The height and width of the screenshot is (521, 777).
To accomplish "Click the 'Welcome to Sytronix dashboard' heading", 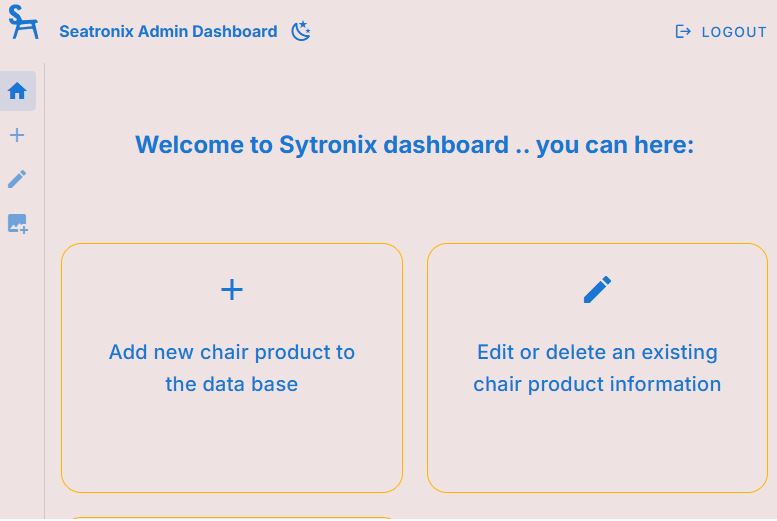I will 414,145.
